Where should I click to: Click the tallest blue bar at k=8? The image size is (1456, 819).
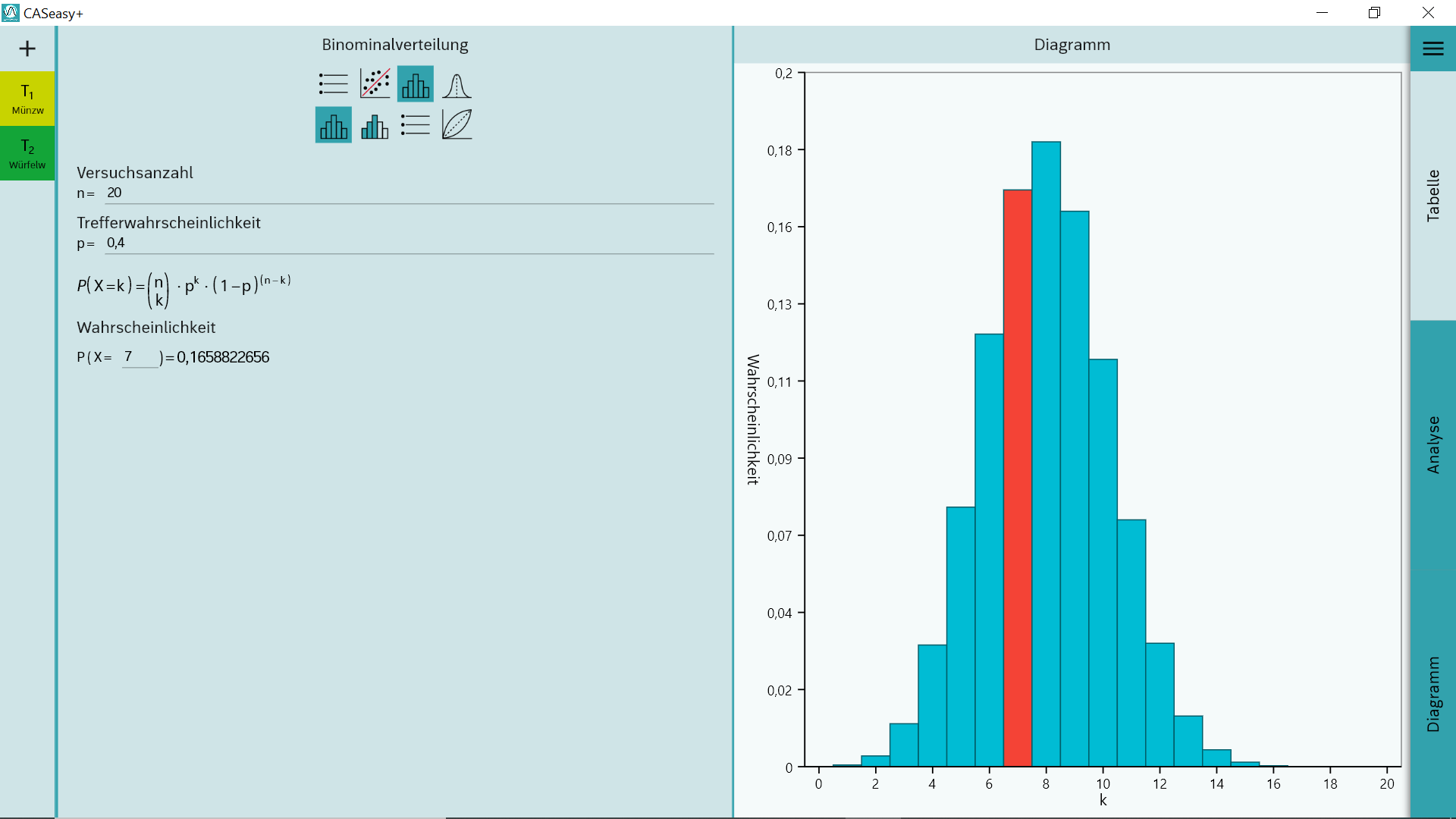pyautogui.click(x=1046, y=455)
